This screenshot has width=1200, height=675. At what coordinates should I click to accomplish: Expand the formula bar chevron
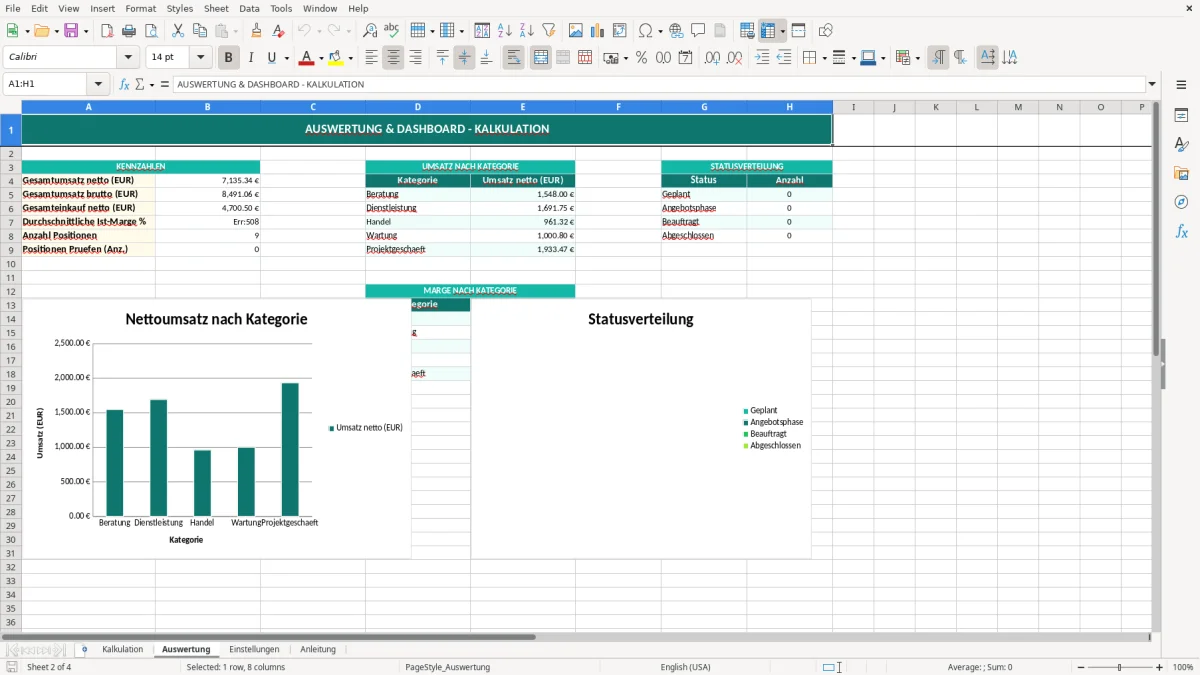pyautogui.click(x=1152, y=84)
